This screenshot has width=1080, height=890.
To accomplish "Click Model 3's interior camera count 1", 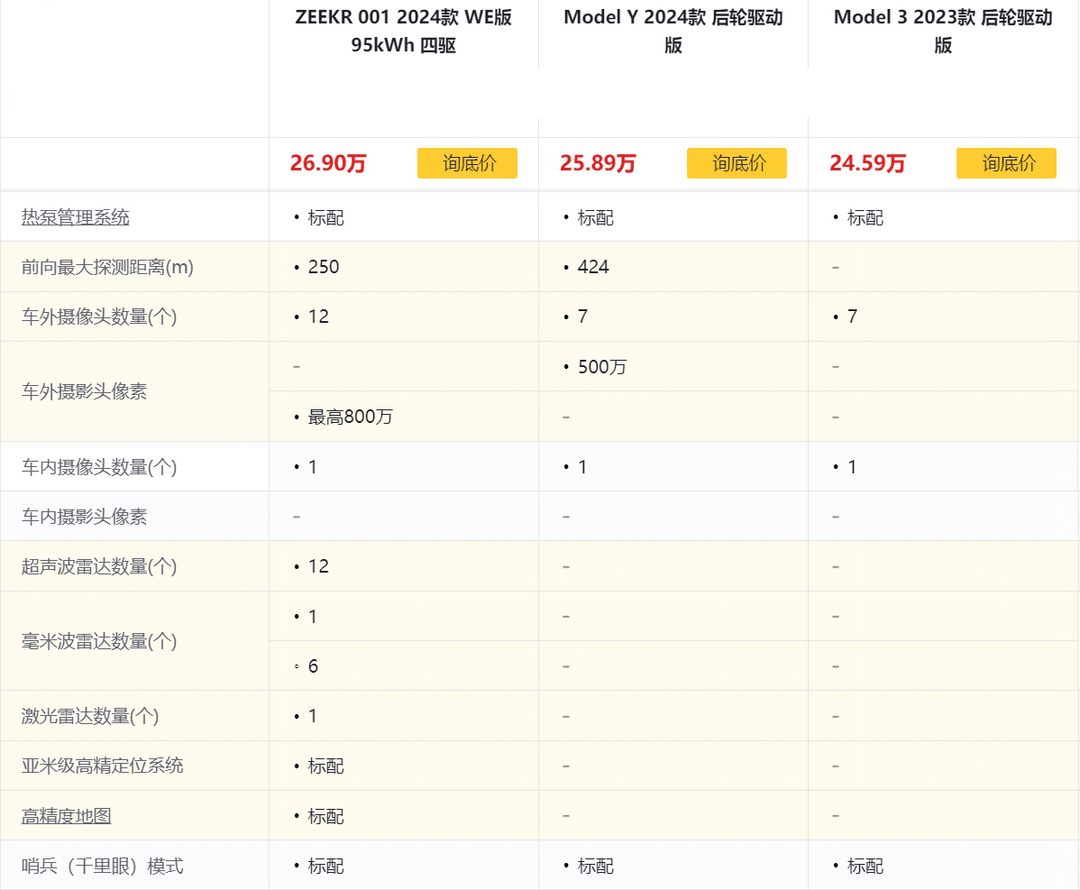I will [852, 467].
